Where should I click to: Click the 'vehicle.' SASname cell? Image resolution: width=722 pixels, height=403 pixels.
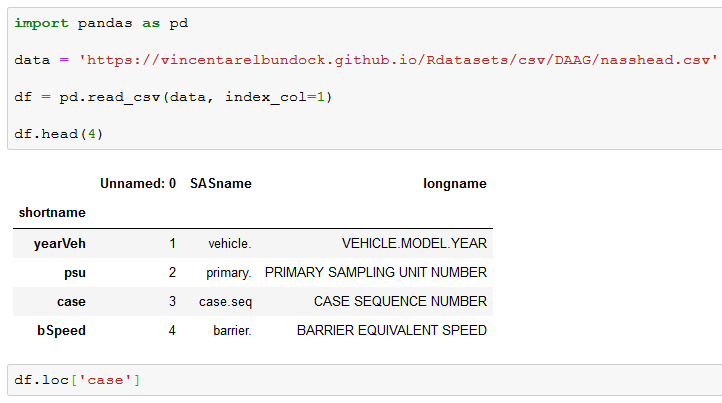pos(229,243)
